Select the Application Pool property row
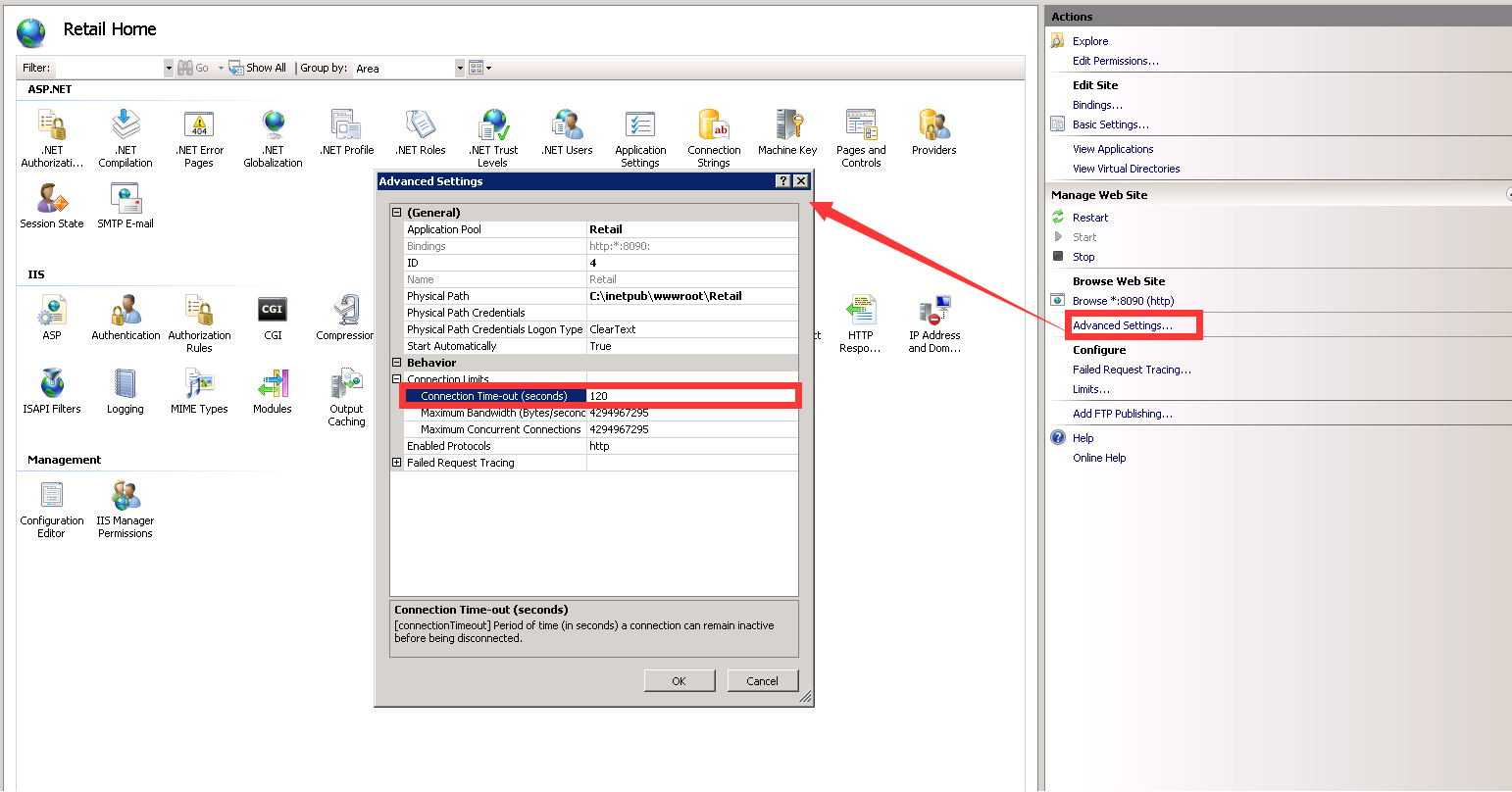Screen dimensions: 1512x792 [601, 229]
